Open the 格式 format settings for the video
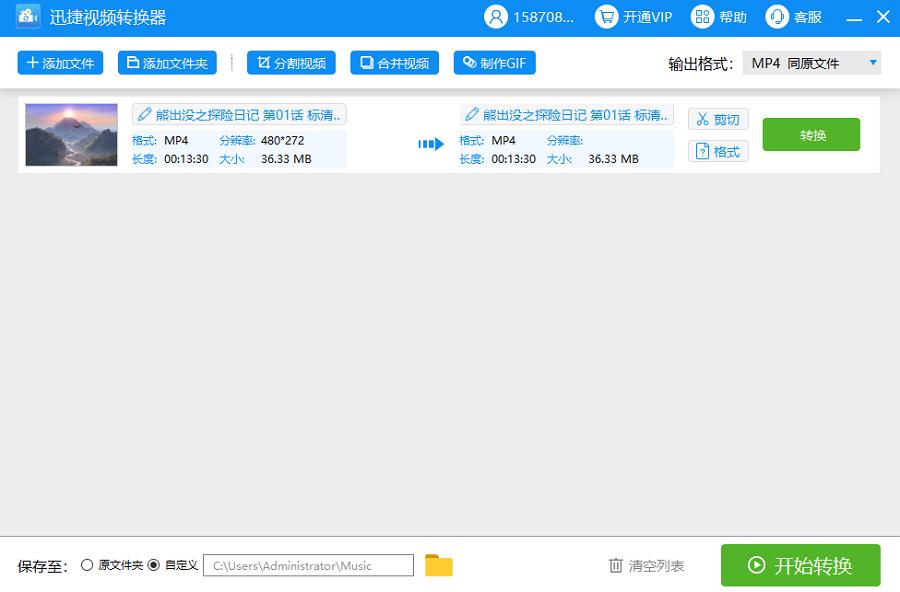Screen dimensions: 900x592 (x=718, y=150)
